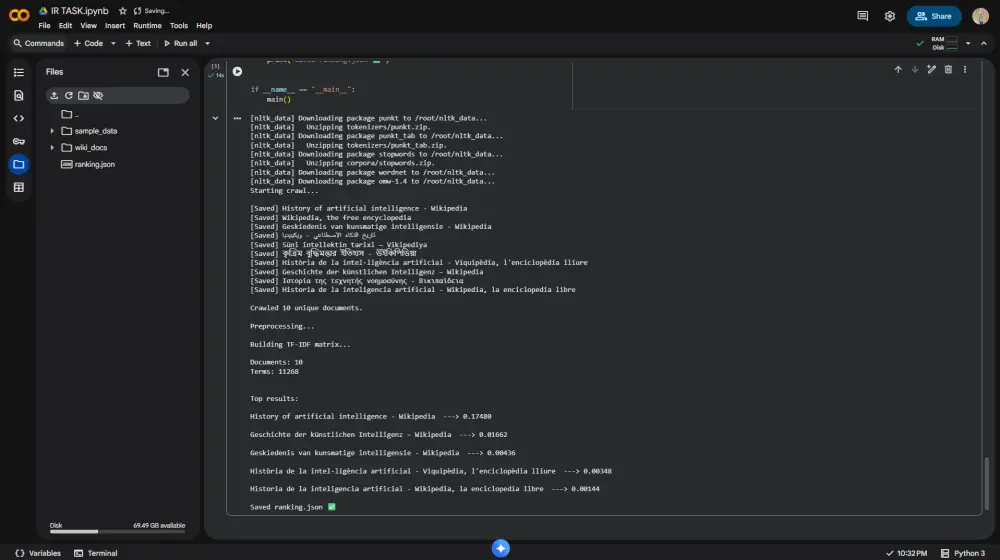Delete the cell with trash icon

coord(948,70)
